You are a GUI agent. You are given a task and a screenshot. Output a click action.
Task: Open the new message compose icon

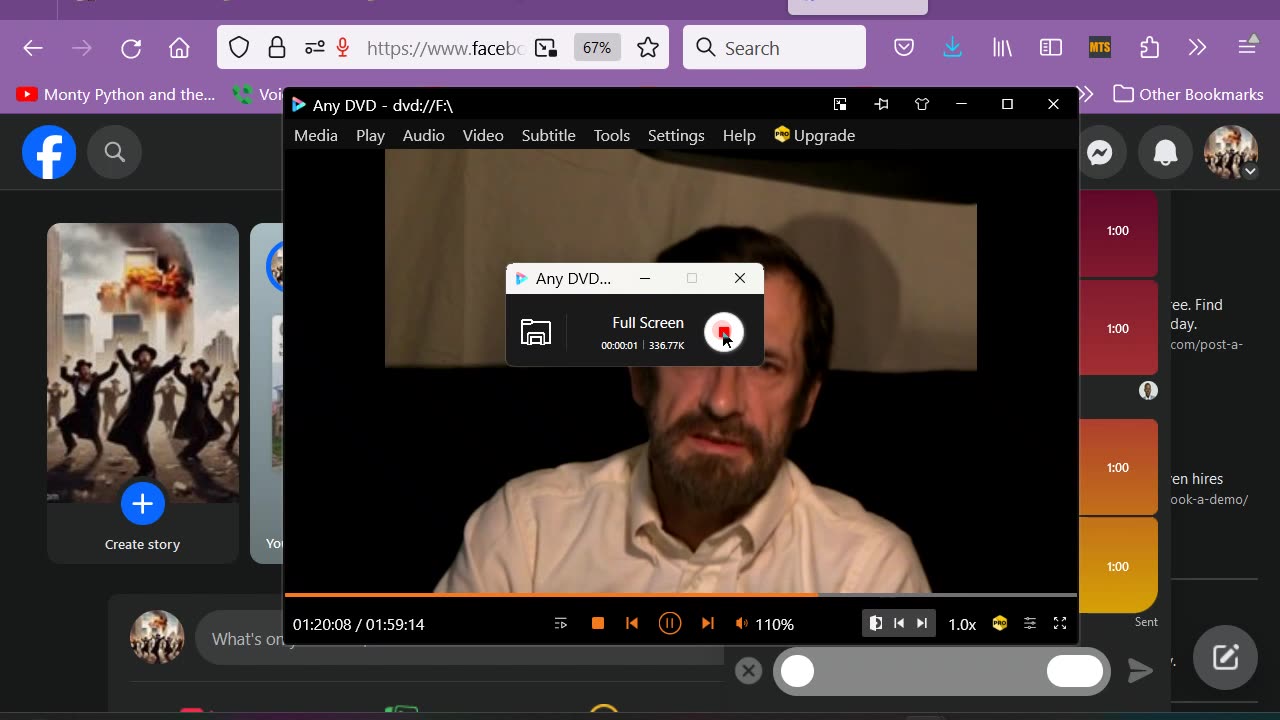(1226, 657)
